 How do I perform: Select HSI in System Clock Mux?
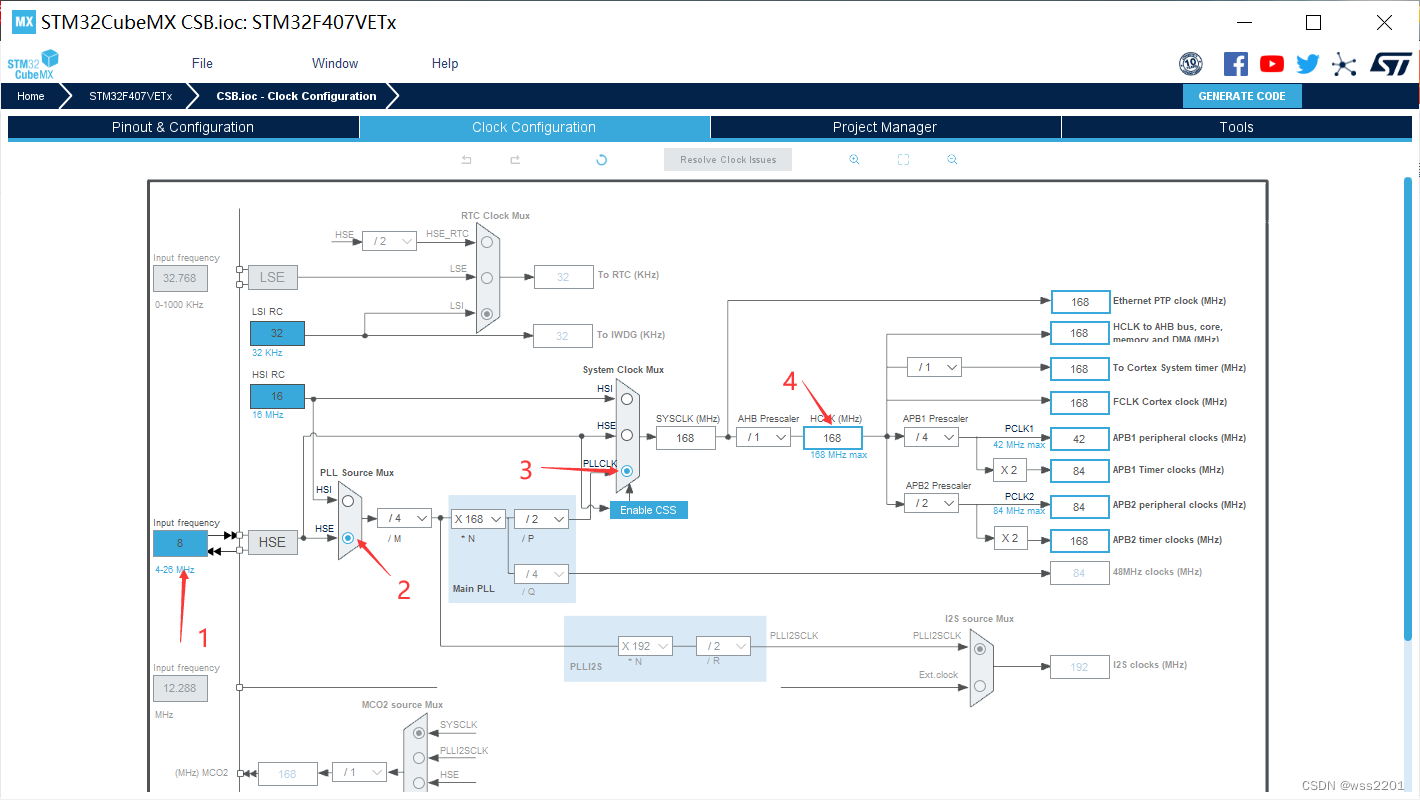[626, 398]
